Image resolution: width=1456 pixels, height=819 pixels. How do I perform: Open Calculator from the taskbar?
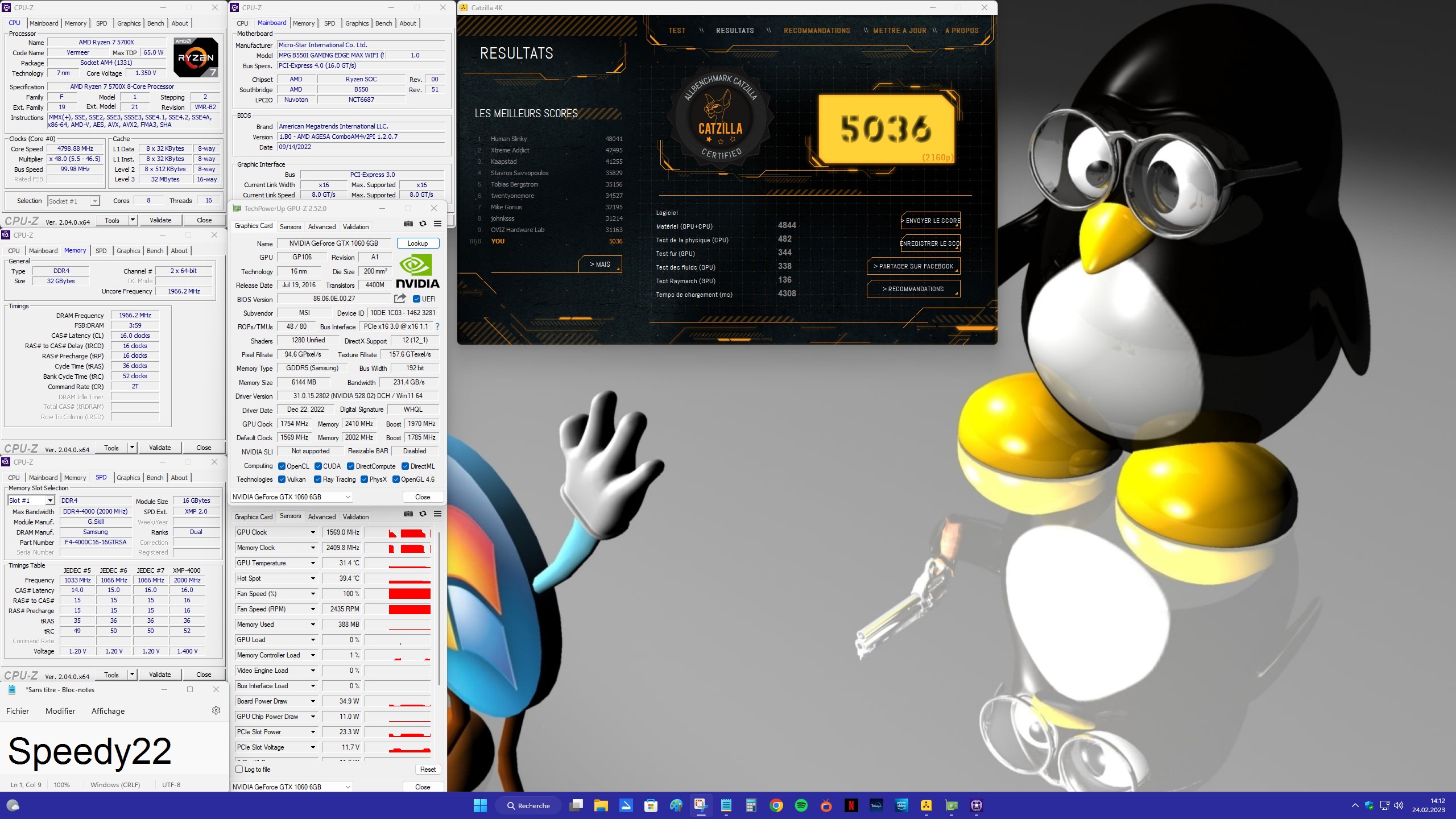pyautogui.click(x=751, y=805)
